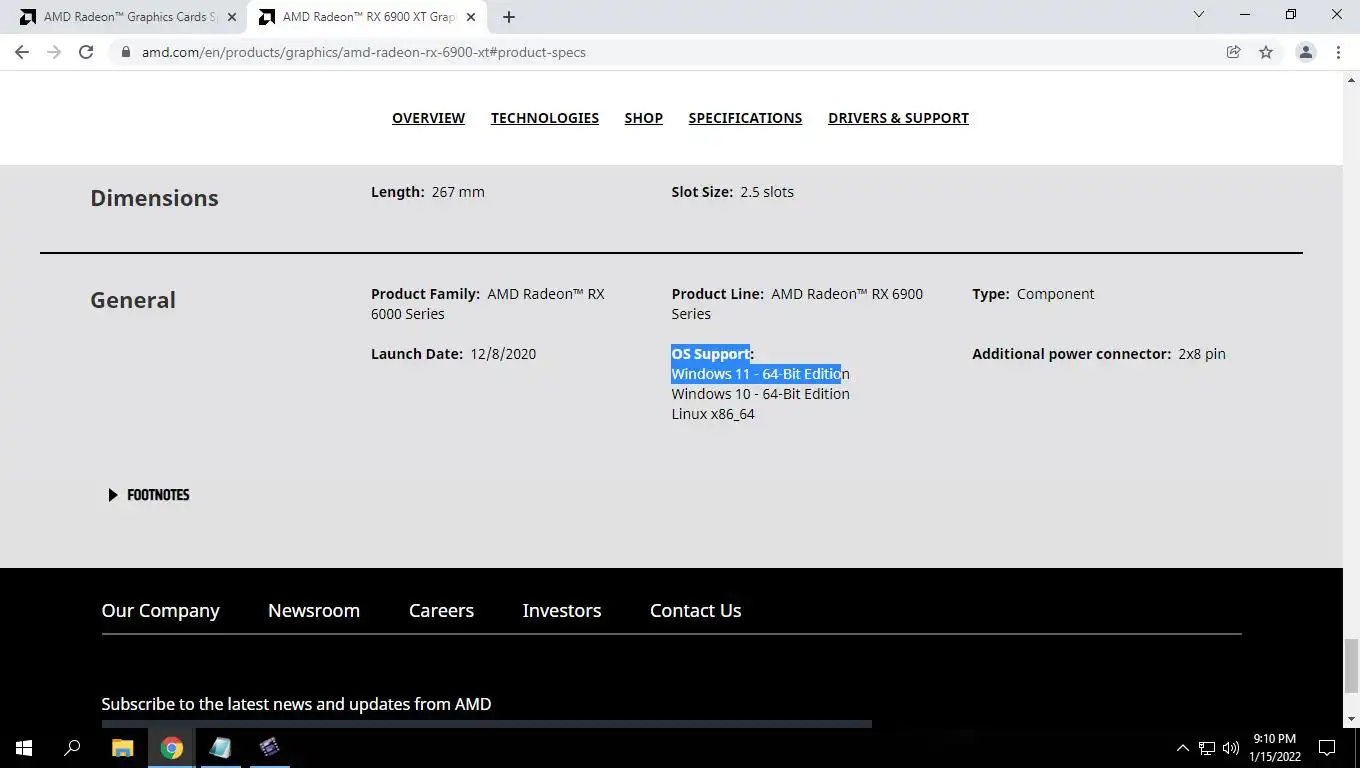Open the Newsroom footer link
The height and width of the screenshot is (768, 1360).
pyautogui.click(x=314, y=610)
